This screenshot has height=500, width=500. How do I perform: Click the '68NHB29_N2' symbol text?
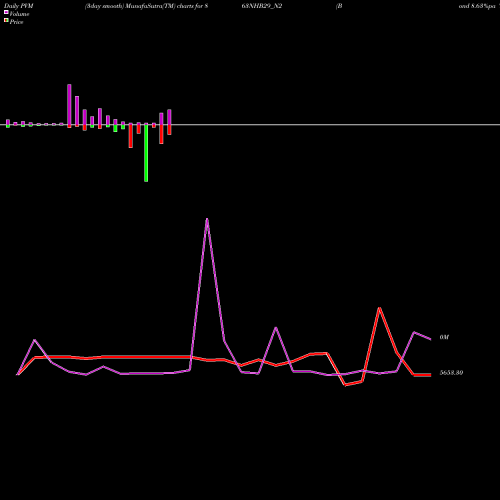262,6
